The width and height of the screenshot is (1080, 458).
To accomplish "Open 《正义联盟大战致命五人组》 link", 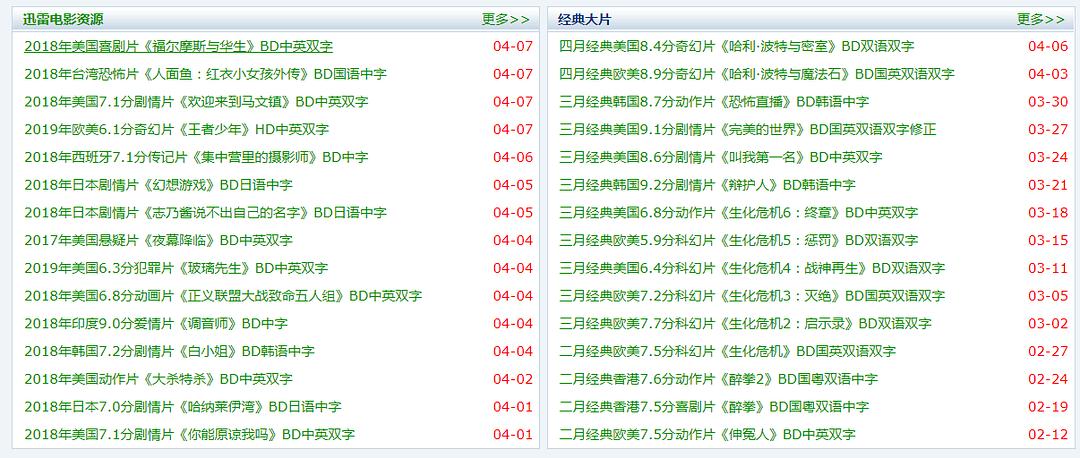I will click(x=223, y=295).
